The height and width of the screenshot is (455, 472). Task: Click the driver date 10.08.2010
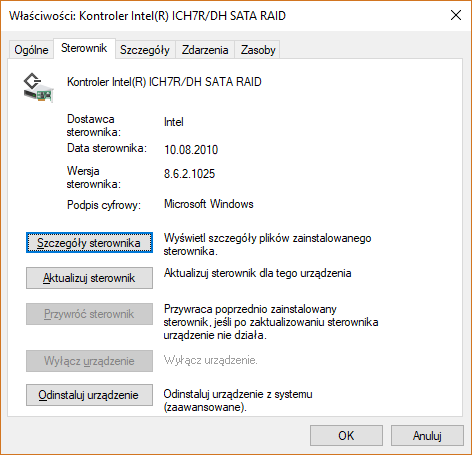coord(191,150)
